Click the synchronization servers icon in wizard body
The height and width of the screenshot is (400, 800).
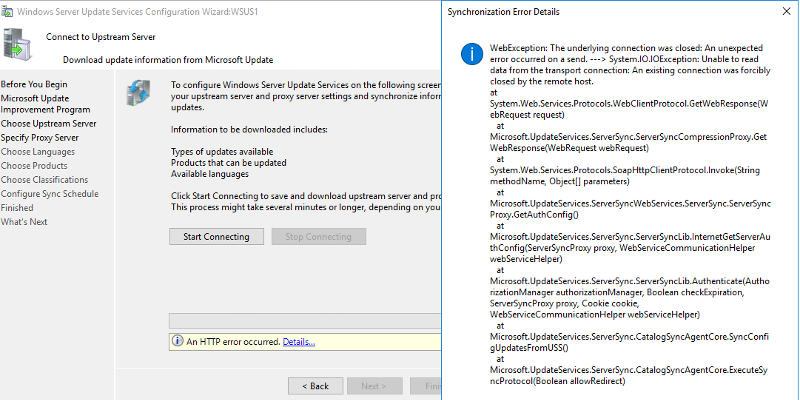[139, 92]
